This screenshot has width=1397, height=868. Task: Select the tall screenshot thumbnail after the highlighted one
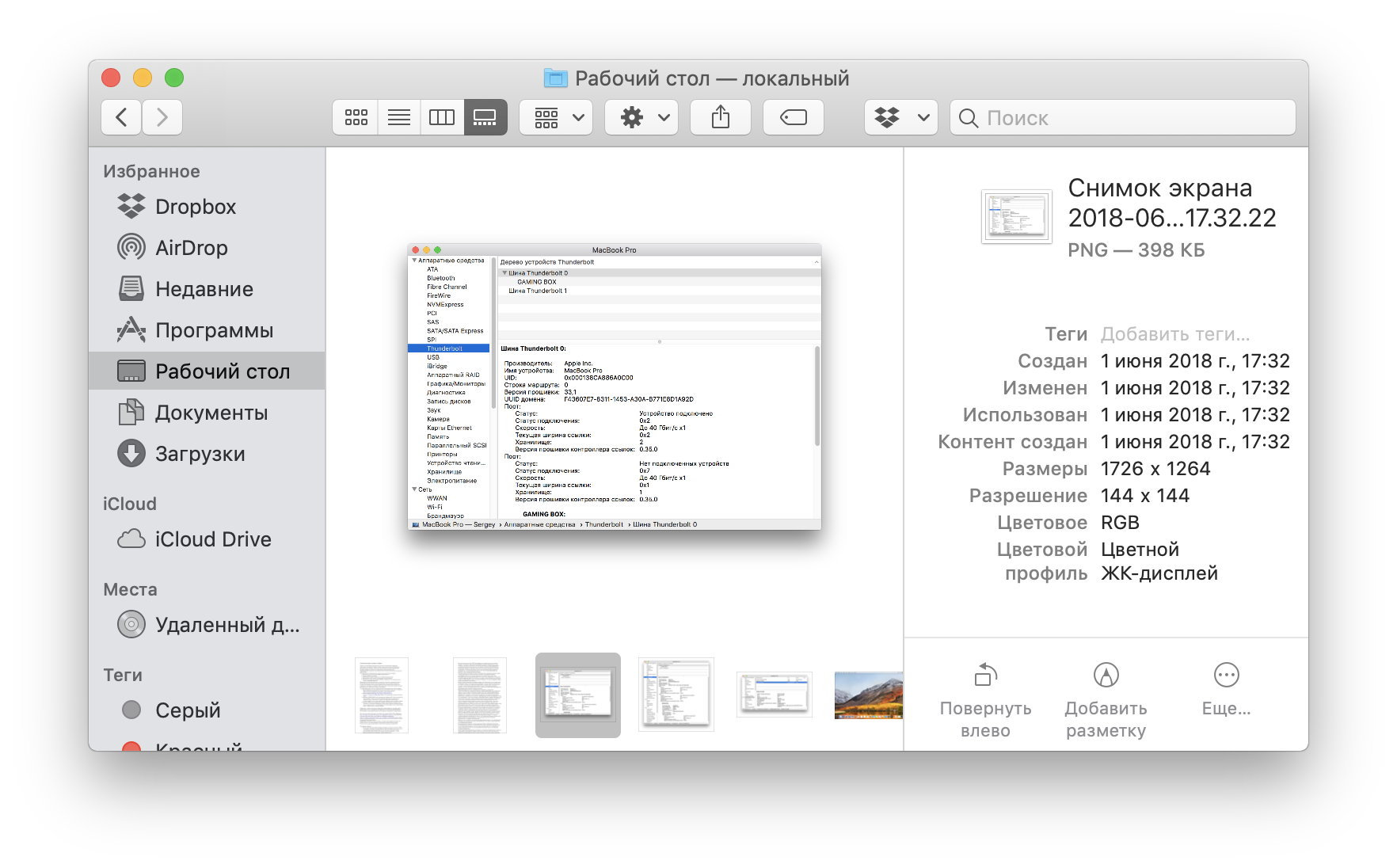tap(676, 694)
